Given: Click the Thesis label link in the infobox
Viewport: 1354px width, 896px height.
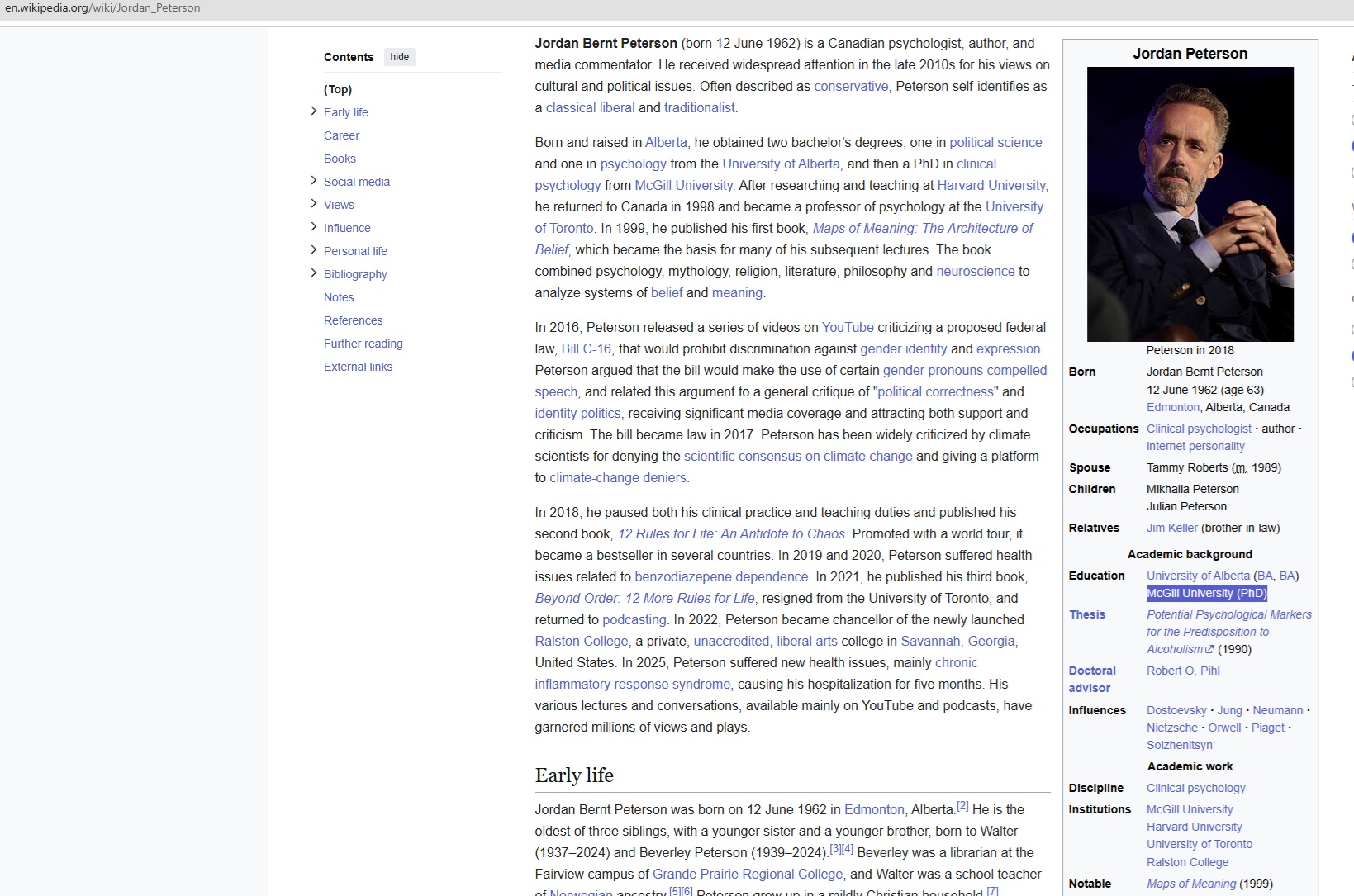Looking at the screenshot, I should (1086, 614).
